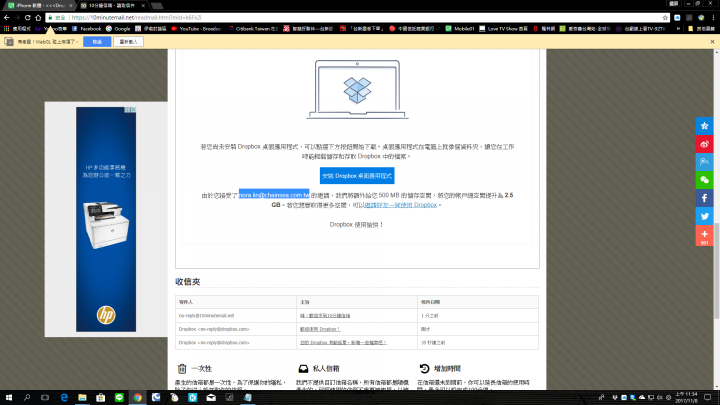Close the HP ad with corner icon
Viewport: 720px width, 405px height.
click(131, 110)
